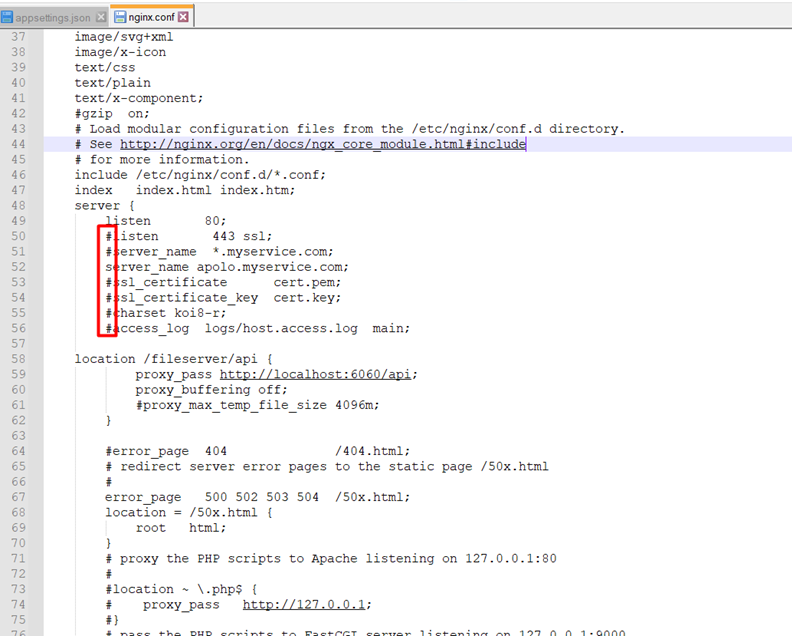Close the nginx.conf tab

click(x=183, y=17)
